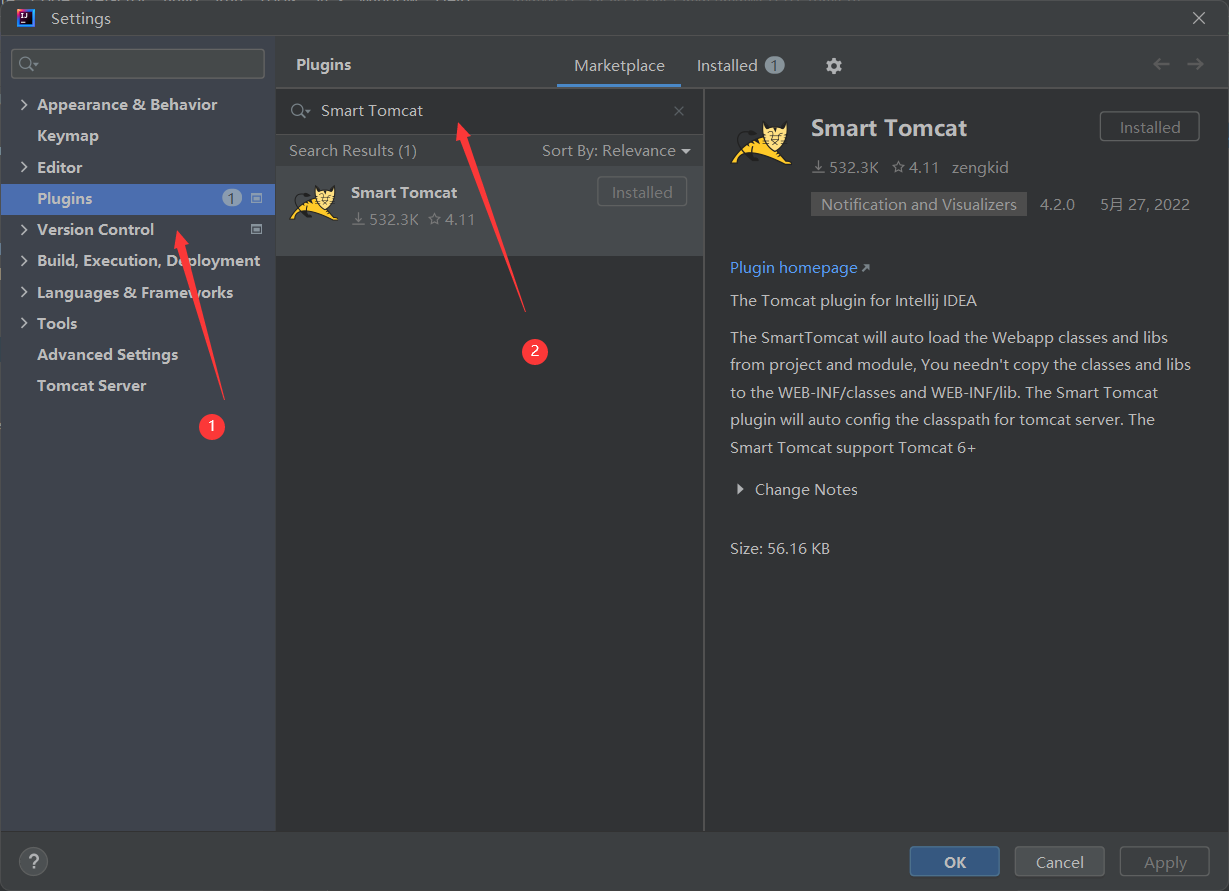Image resolution: width=1229 pixels, height=891 pixels.
Task: Expand Appearance & Behavior settings
Action: (24, 105)
